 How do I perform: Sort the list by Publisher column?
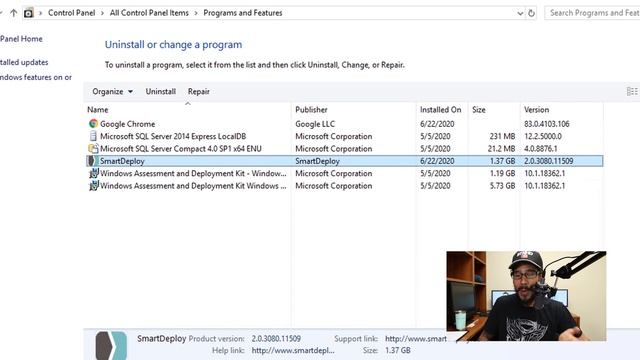(x=311, y=110)
